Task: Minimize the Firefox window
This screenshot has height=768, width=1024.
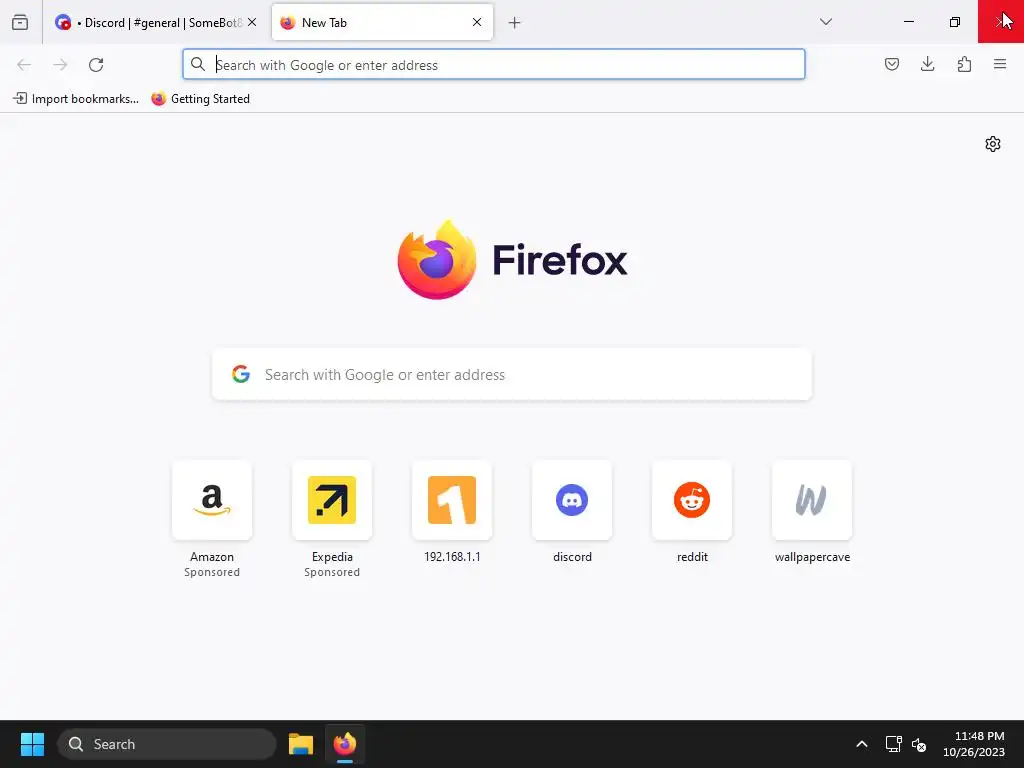Action: pyautogui.click(x=908, y=22)
